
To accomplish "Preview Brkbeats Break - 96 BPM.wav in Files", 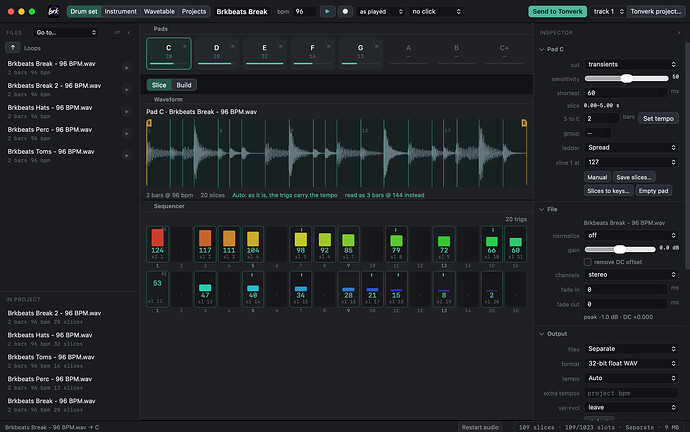I will coord(127,67).
